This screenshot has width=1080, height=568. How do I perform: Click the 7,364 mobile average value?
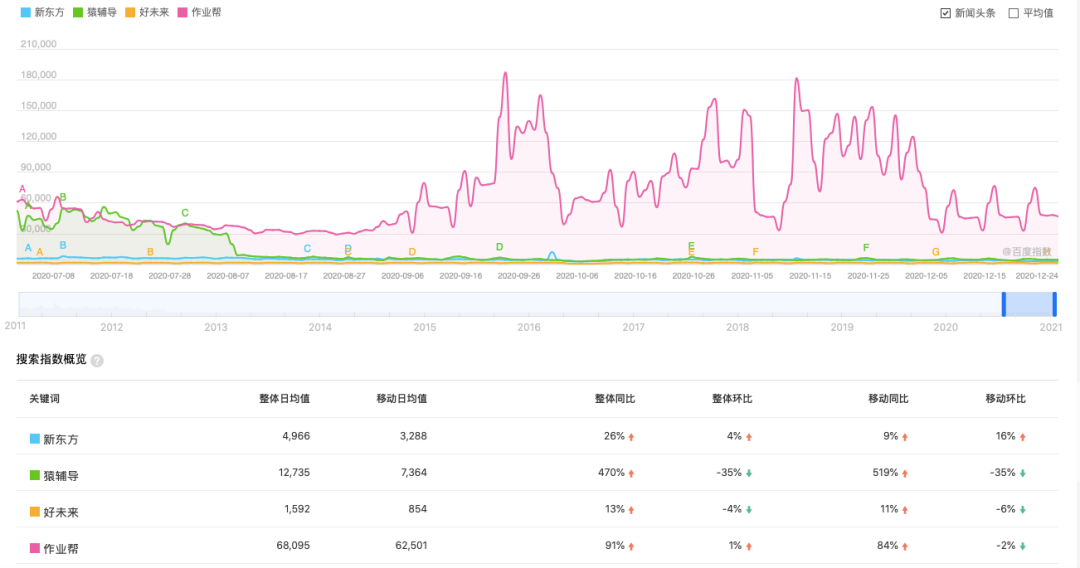point(414,472)
